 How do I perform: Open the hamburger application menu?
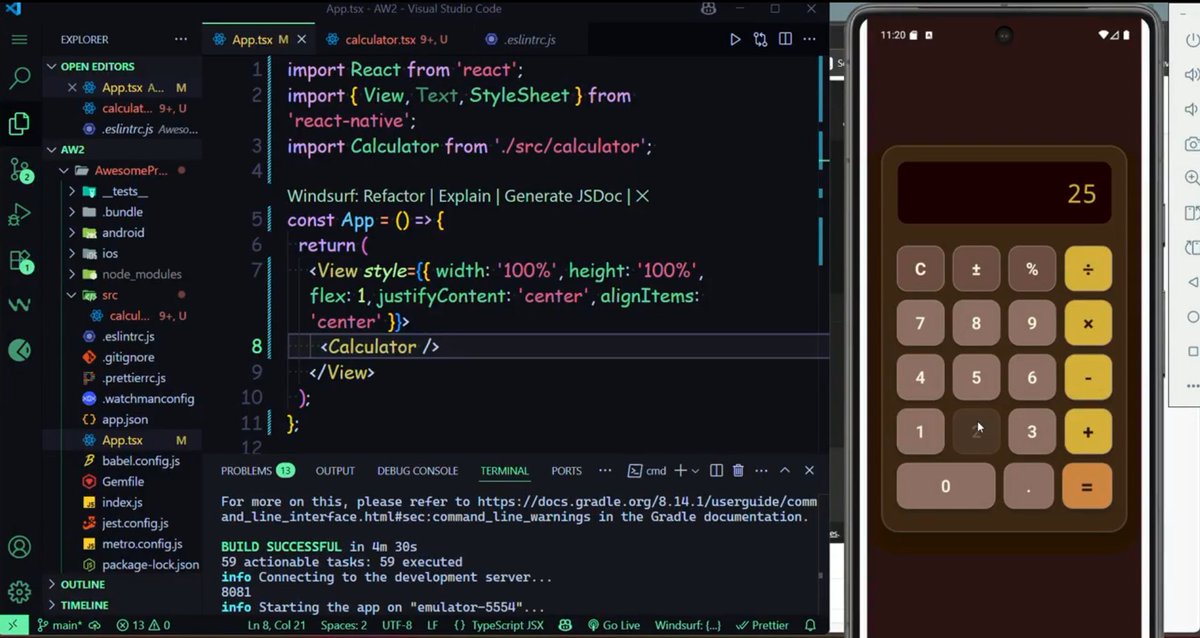(x=19, y=40)
